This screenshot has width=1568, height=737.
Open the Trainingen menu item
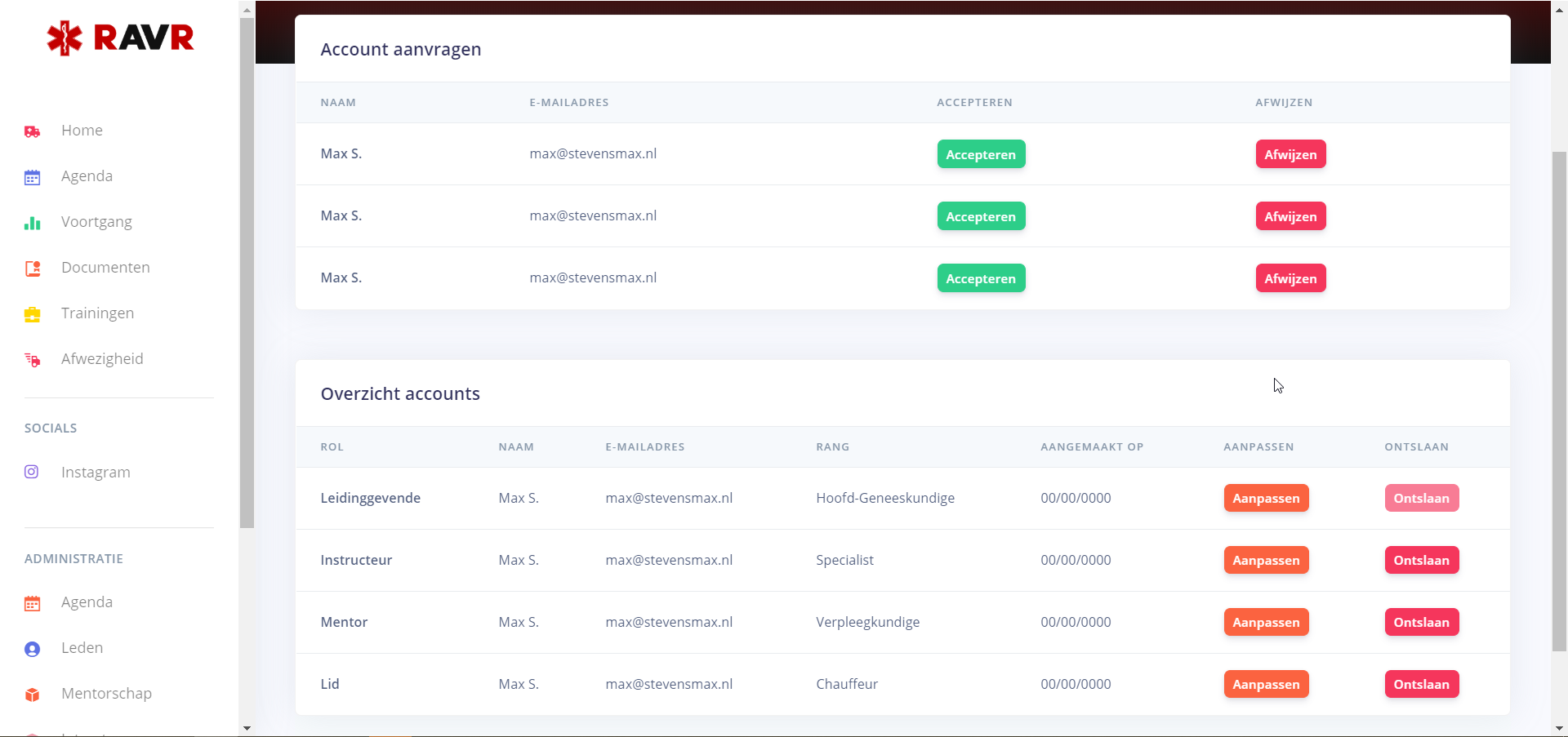[97, 313]
